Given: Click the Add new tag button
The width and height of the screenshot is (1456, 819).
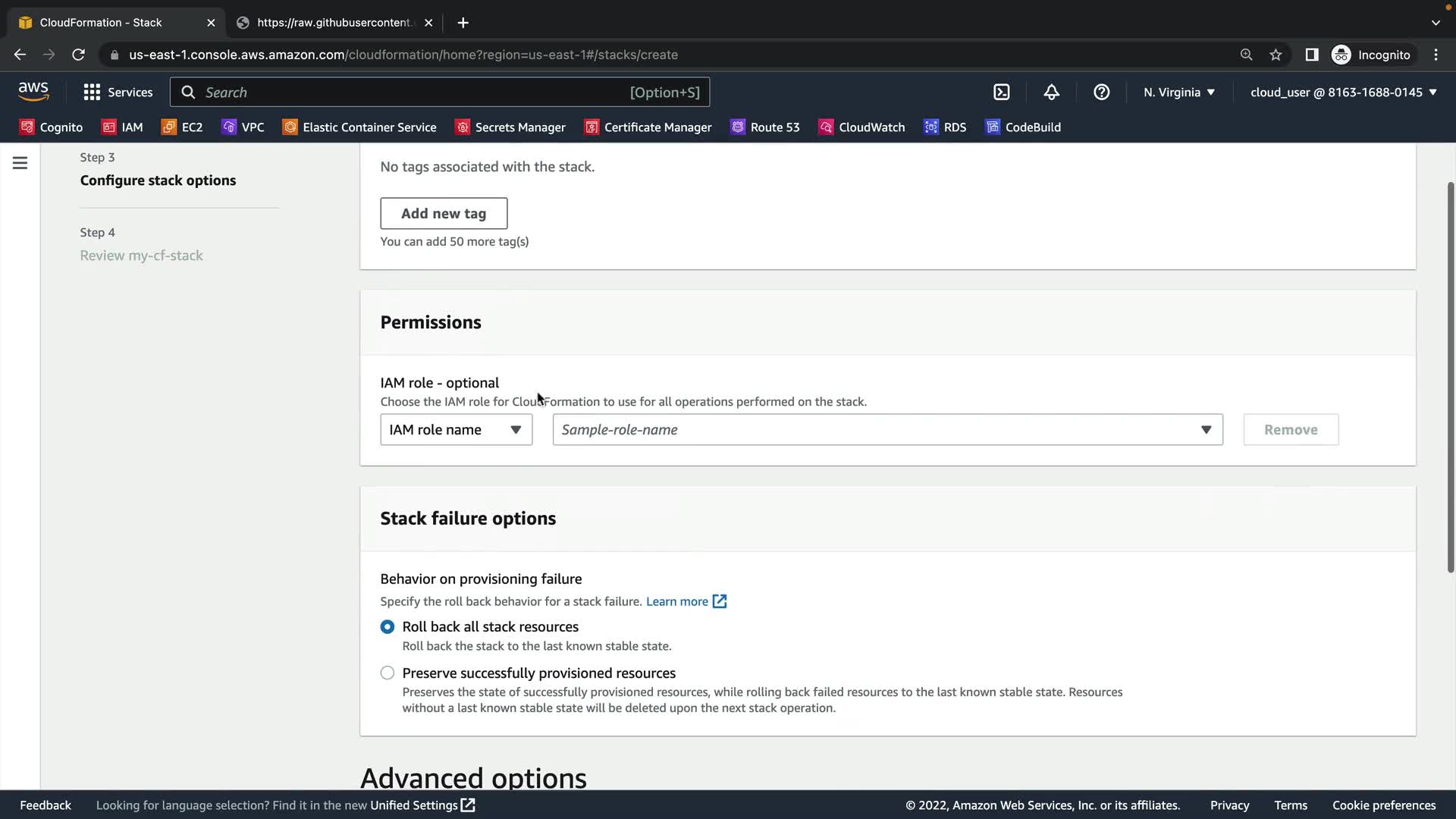Looking at the screenshot, I should (x=444, y=214).
